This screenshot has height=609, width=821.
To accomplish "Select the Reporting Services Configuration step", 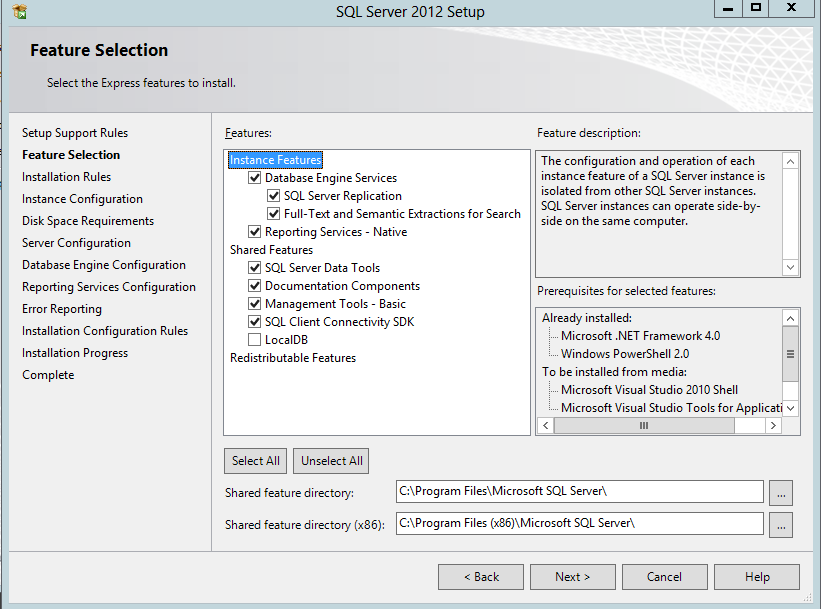I will (x=109, y=287).
